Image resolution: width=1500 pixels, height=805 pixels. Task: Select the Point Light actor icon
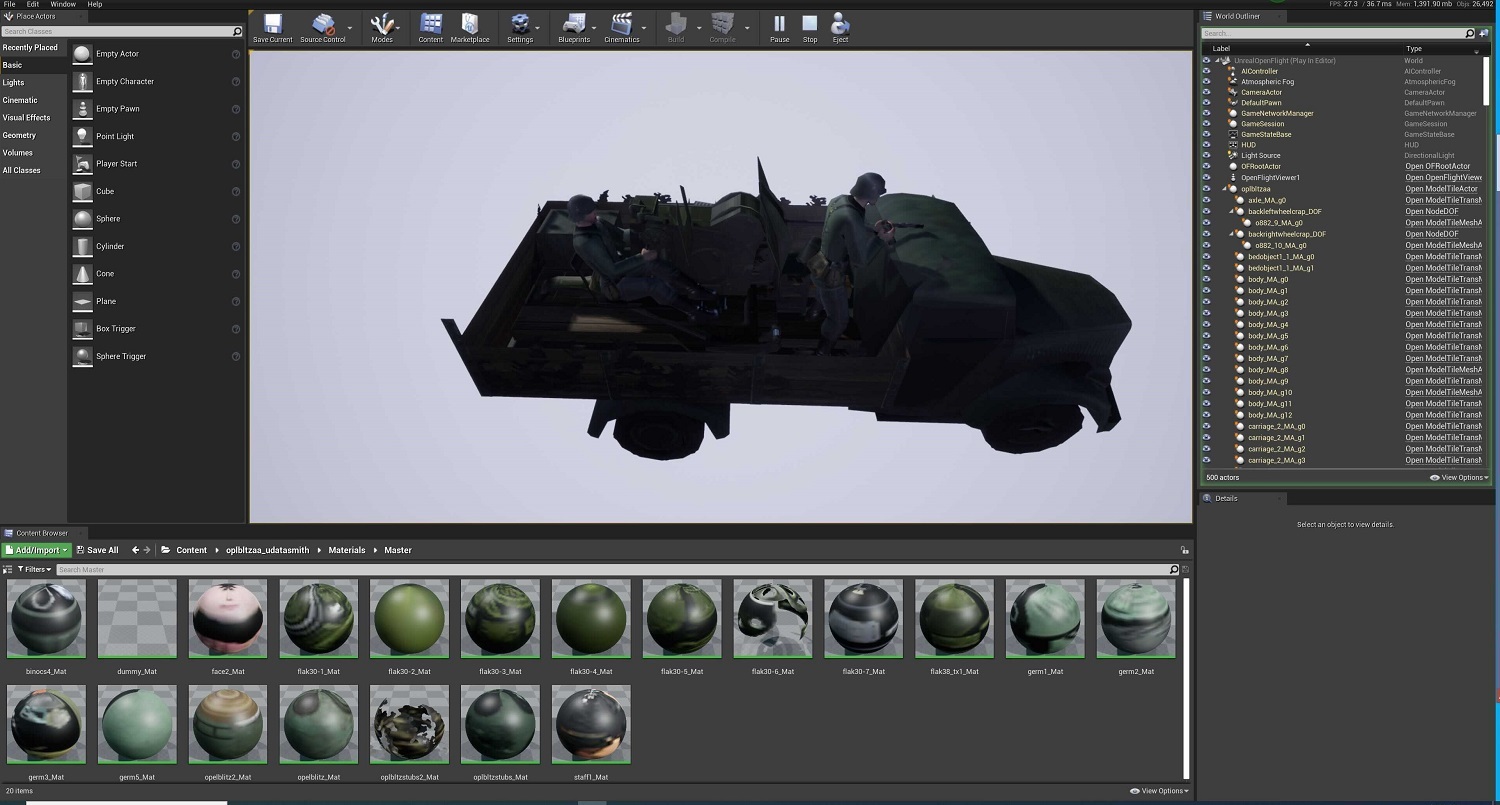tap(82, 136)
